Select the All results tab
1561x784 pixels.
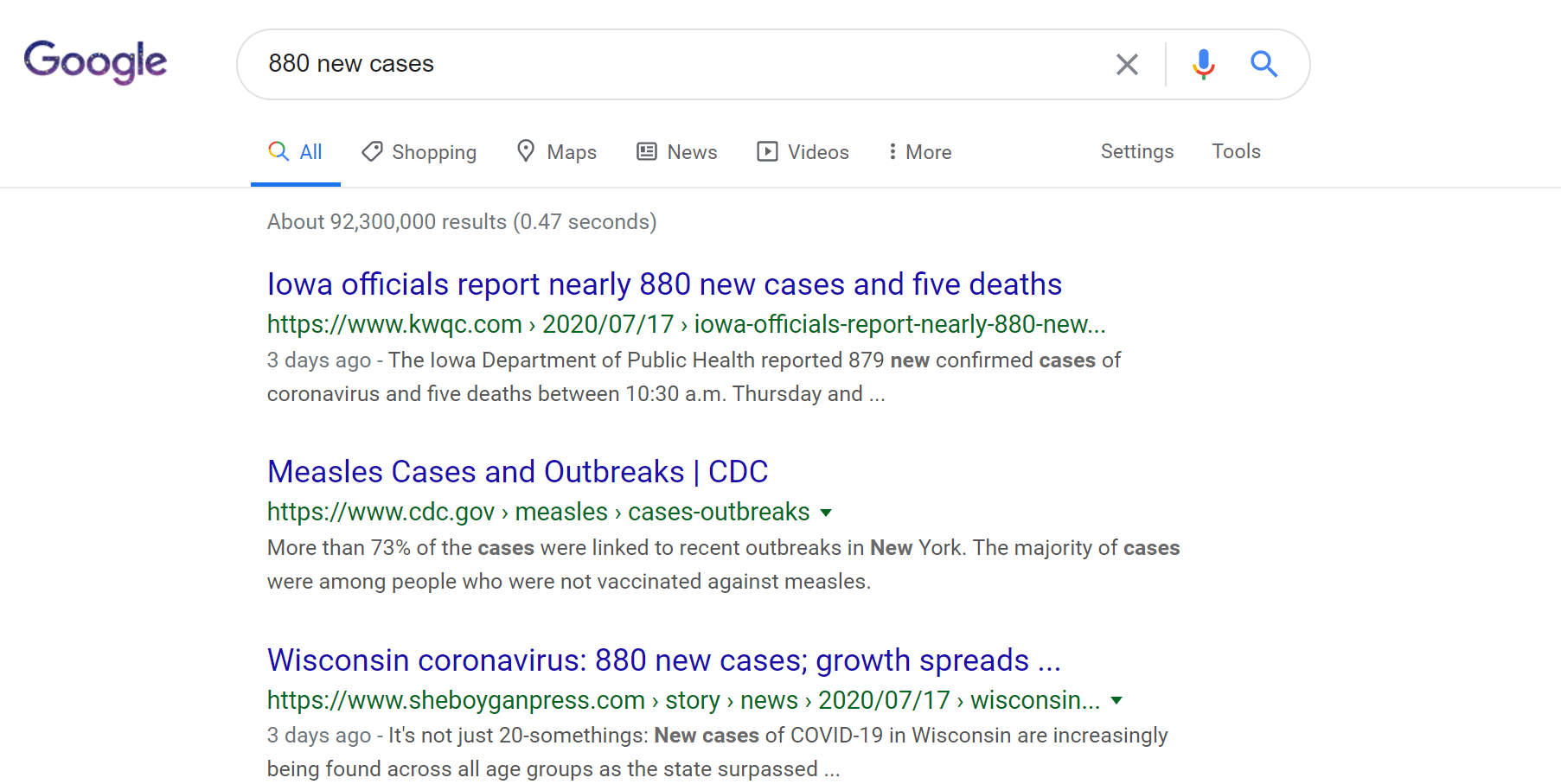[x=296, y=152]
